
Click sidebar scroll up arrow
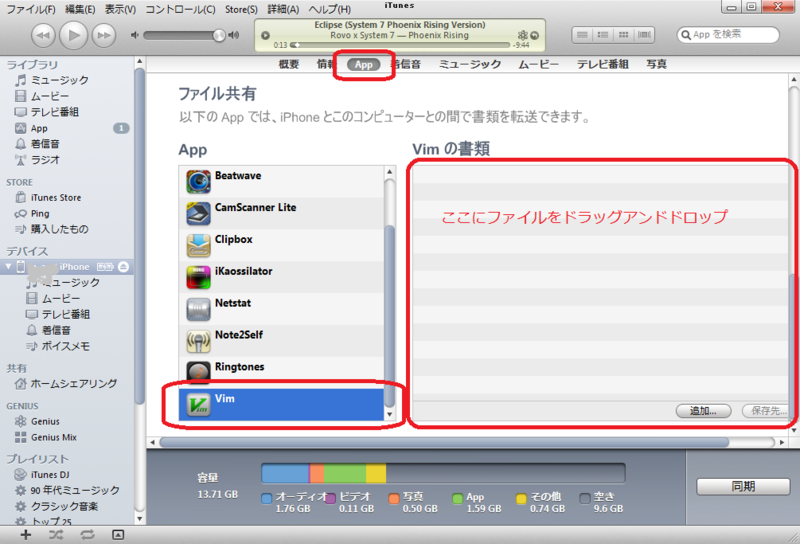click(139, 62)
